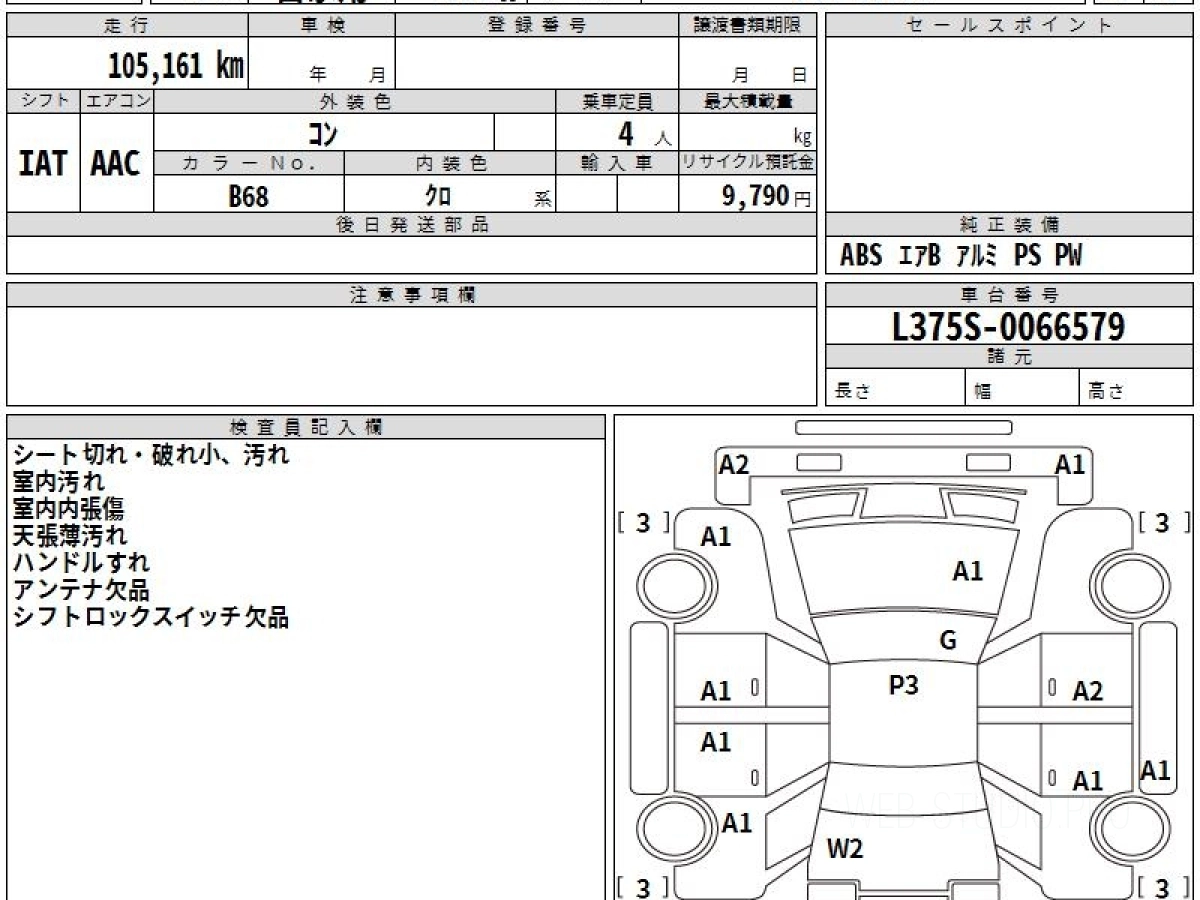Click the カラーNo. header
This screenshot has height=900, width=1200.
click(x=249, y=164)
